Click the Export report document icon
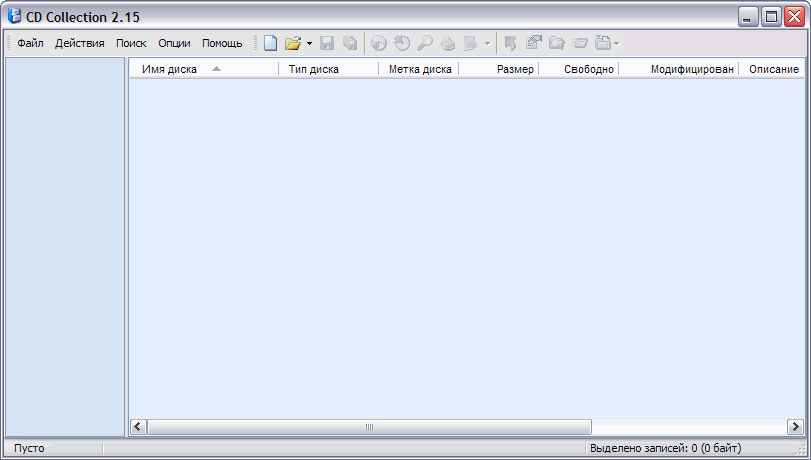 (471, 43)
